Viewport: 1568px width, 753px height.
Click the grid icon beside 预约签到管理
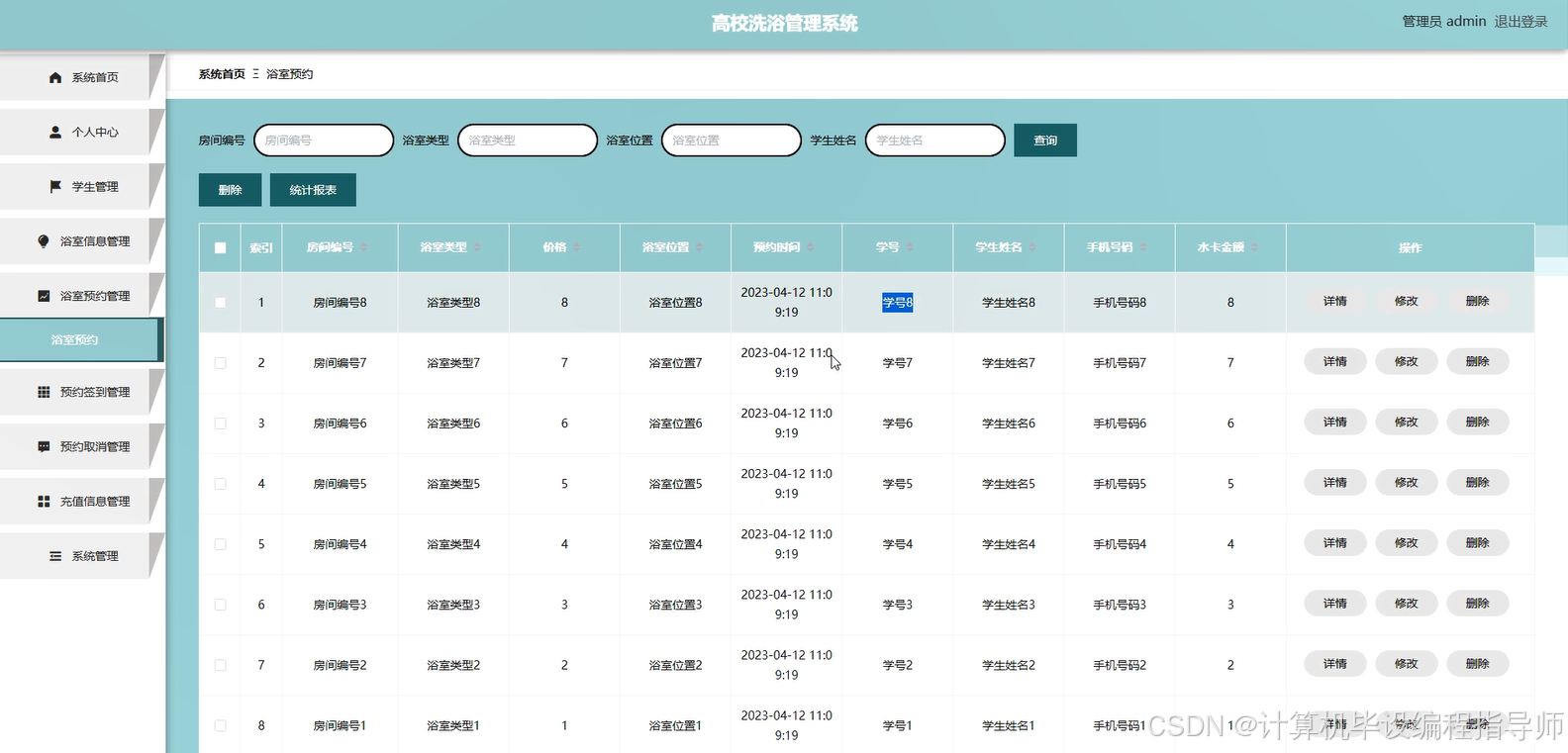[x=44, y=392]
